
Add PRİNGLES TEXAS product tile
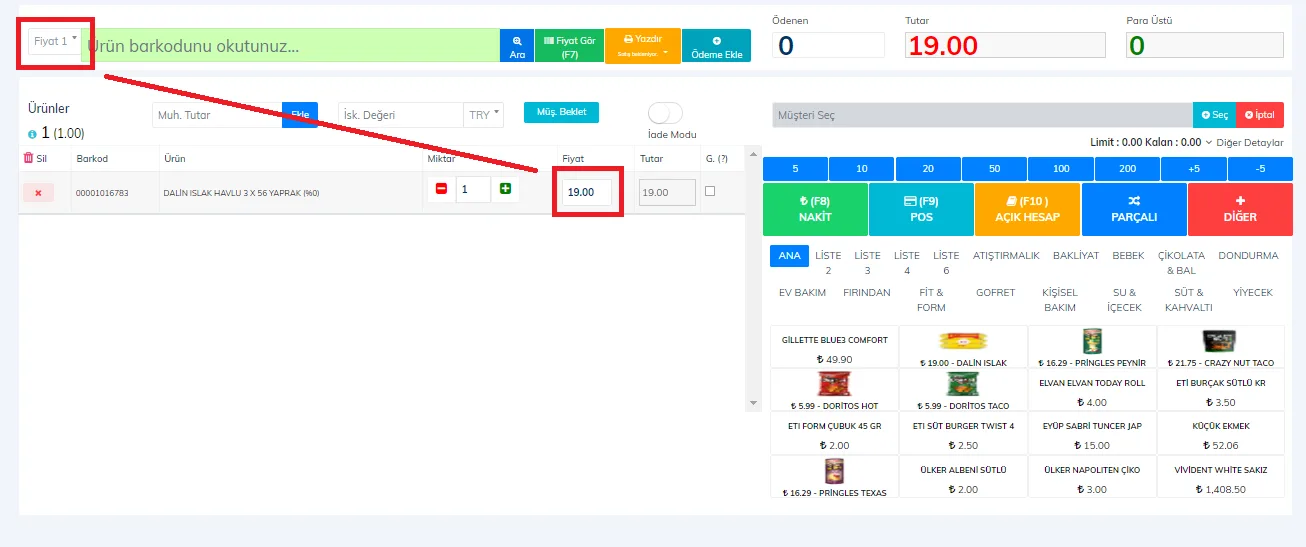(x=835, y=477)
